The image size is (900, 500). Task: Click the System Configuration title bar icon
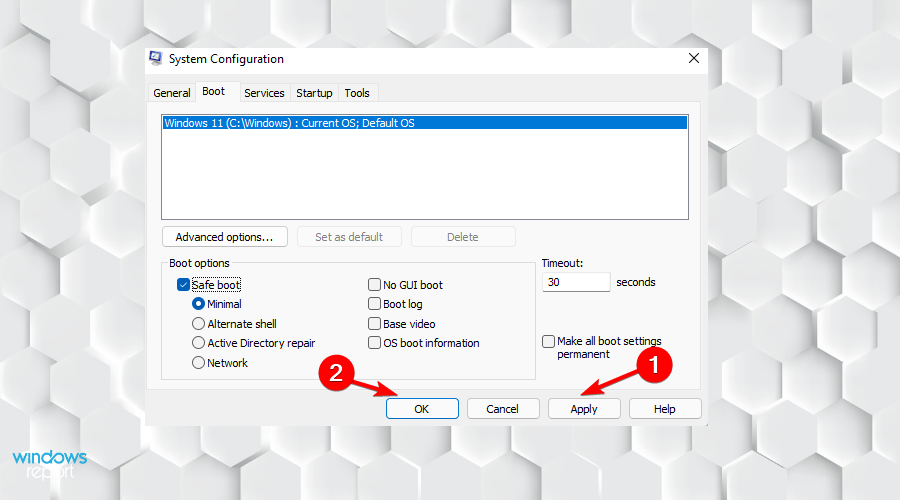(x=155, y=59)
